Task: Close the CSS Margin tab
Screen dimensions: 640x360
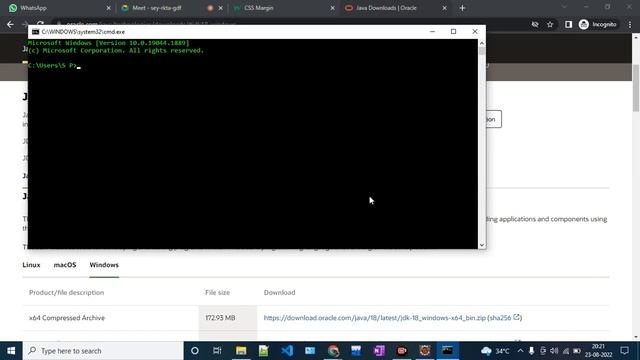Action: 332,8
